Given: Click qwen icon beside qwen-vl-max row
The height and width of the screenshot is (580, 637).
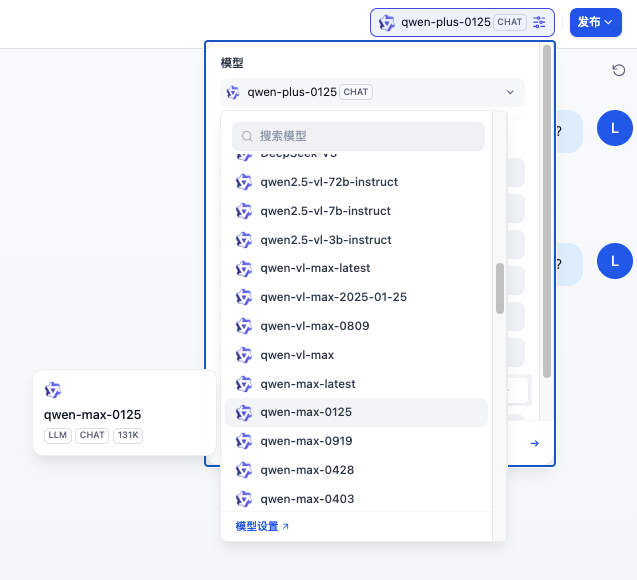Looking at the screenshot, I should tap(244, 355).
